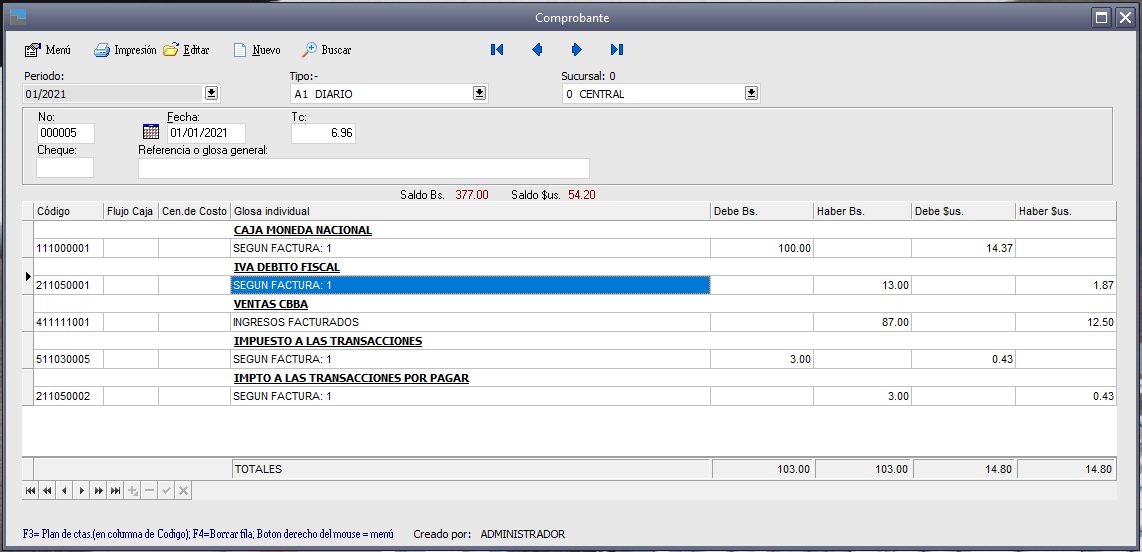1142x552 pixels.
Task: Click the Impresión printer icon
Action: (102, 50)
